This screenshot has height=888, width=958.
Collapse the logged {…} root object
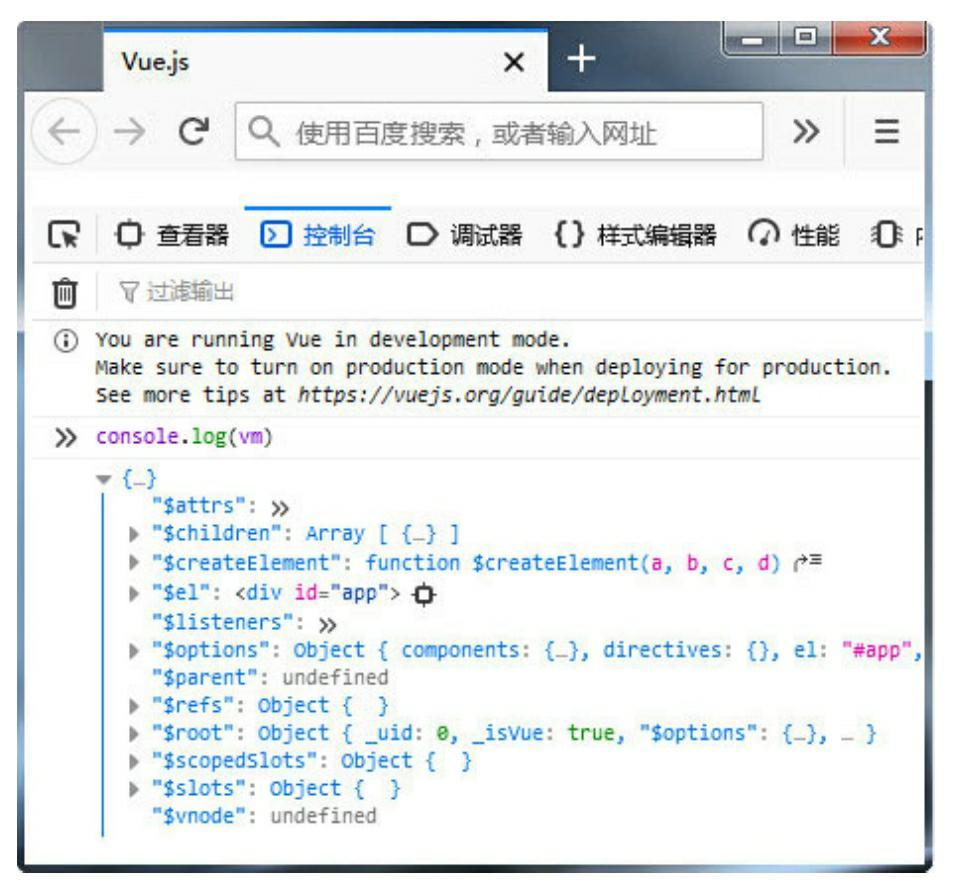click(x=104, y=479)
